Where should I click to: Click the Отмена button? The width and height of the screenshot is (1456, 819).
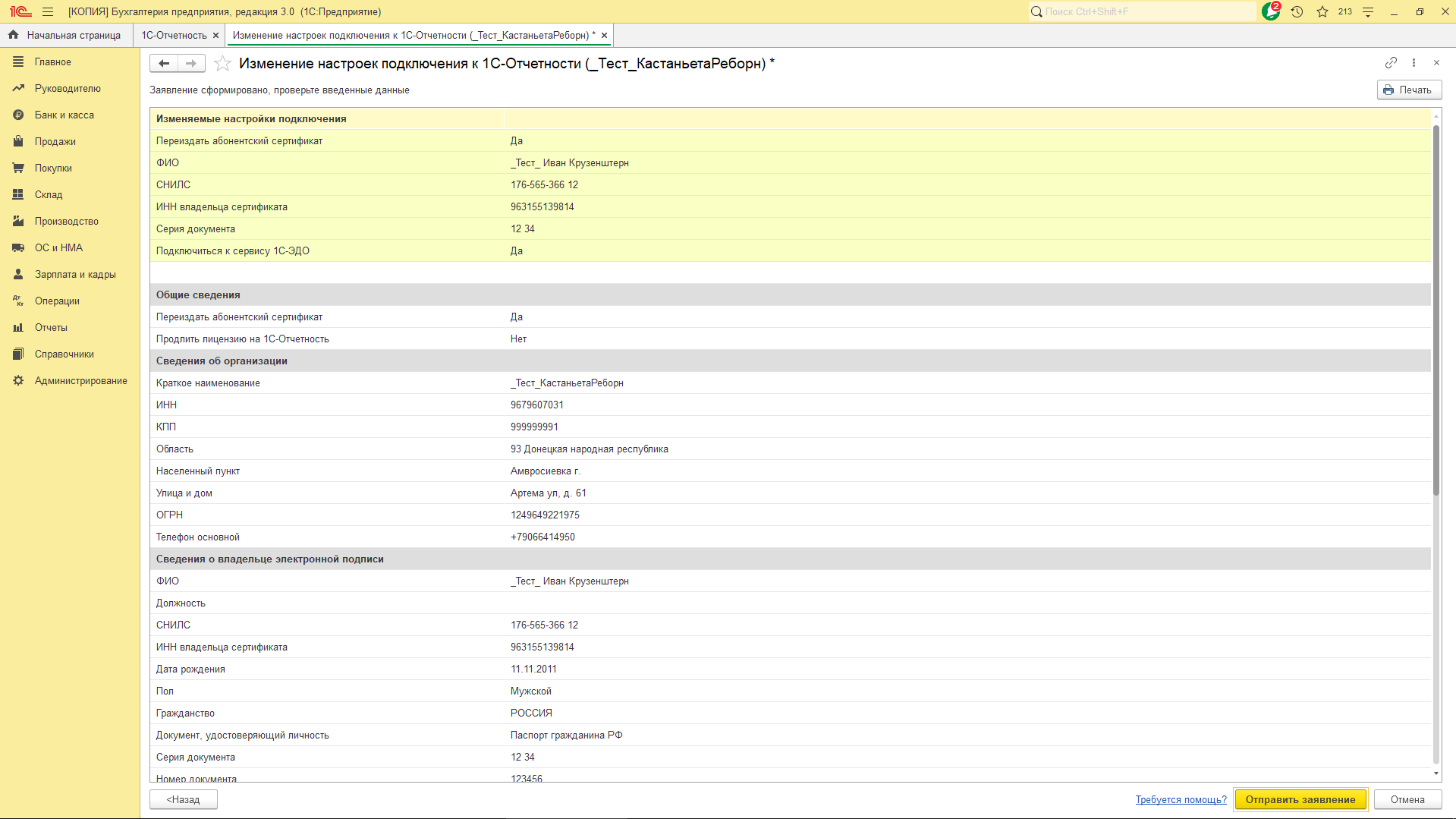(1407, 799)
